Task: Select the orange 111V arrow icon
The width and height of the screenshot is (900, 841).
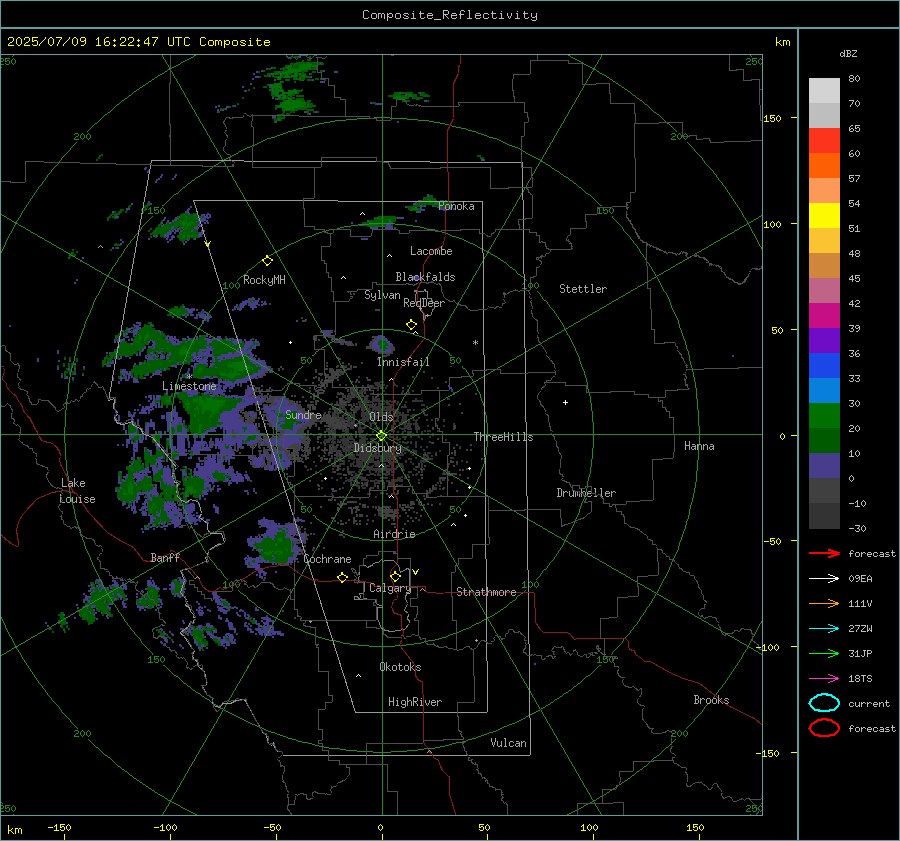Action: (x=824, y=603)
